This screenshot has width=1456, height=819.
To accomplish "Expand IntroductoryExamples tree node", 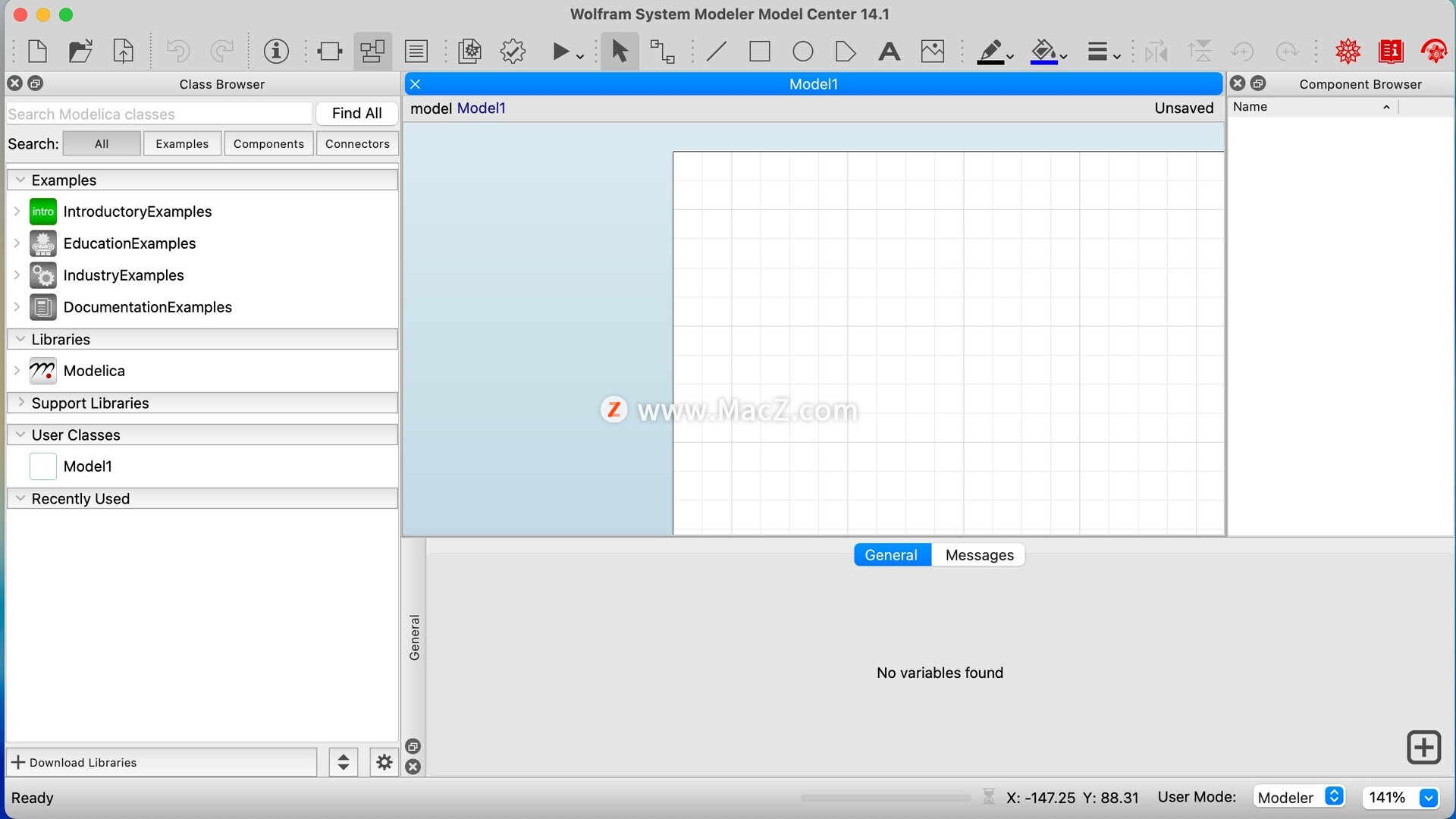I will point(17,212).
